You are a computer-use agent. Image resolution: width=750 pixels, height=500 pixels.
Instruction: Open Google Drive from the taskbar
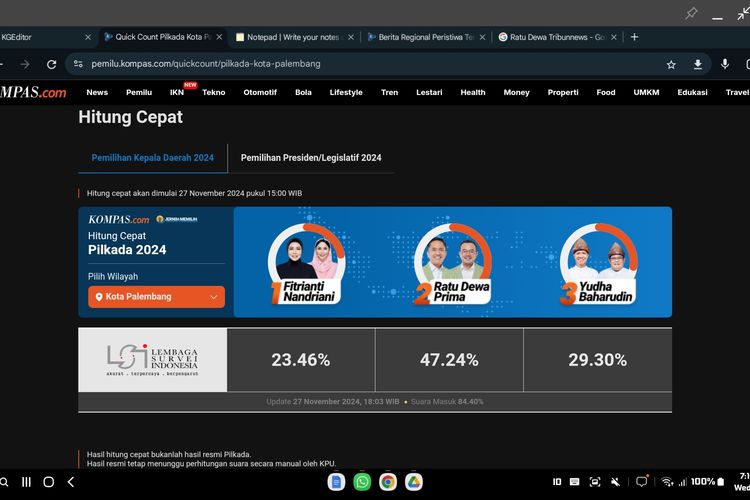(x=414, y=482)
